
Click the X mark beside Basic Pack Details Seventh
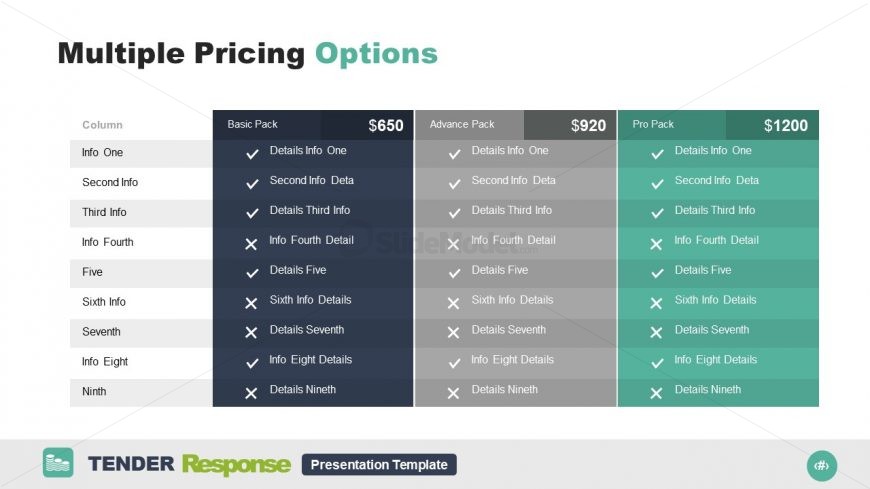tap(251, 332)
